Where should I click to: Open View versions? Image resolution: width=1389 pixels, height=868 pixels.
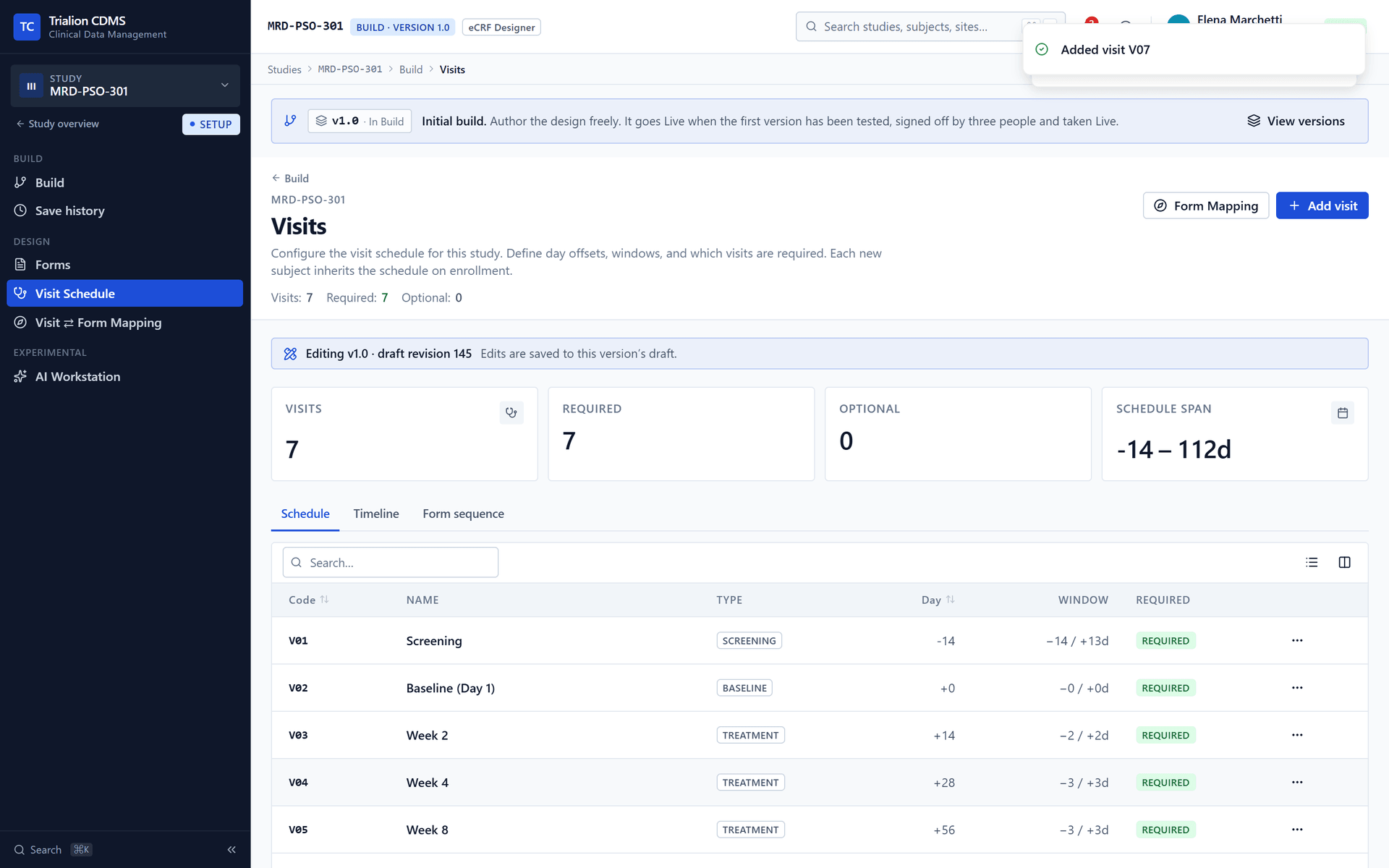coord(1296,121)
